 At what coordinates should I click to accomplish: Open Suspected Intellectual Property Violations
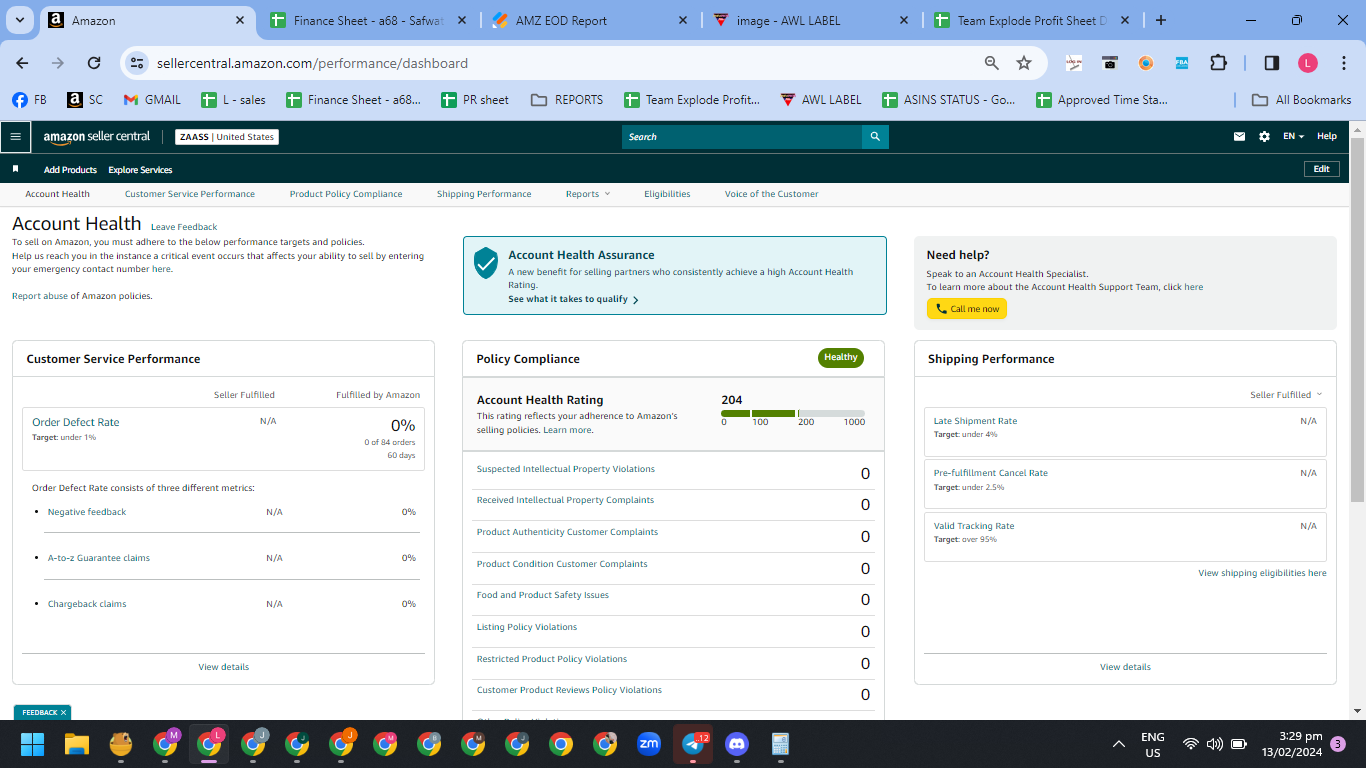tap(566, 469)
